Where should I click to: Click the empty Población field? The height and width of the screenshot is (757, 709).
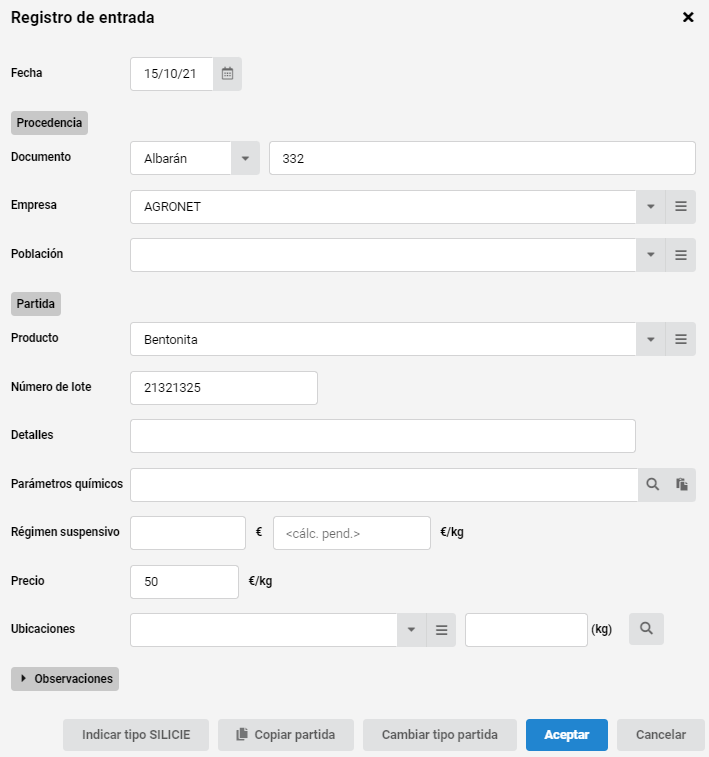(x=383, y=255)
